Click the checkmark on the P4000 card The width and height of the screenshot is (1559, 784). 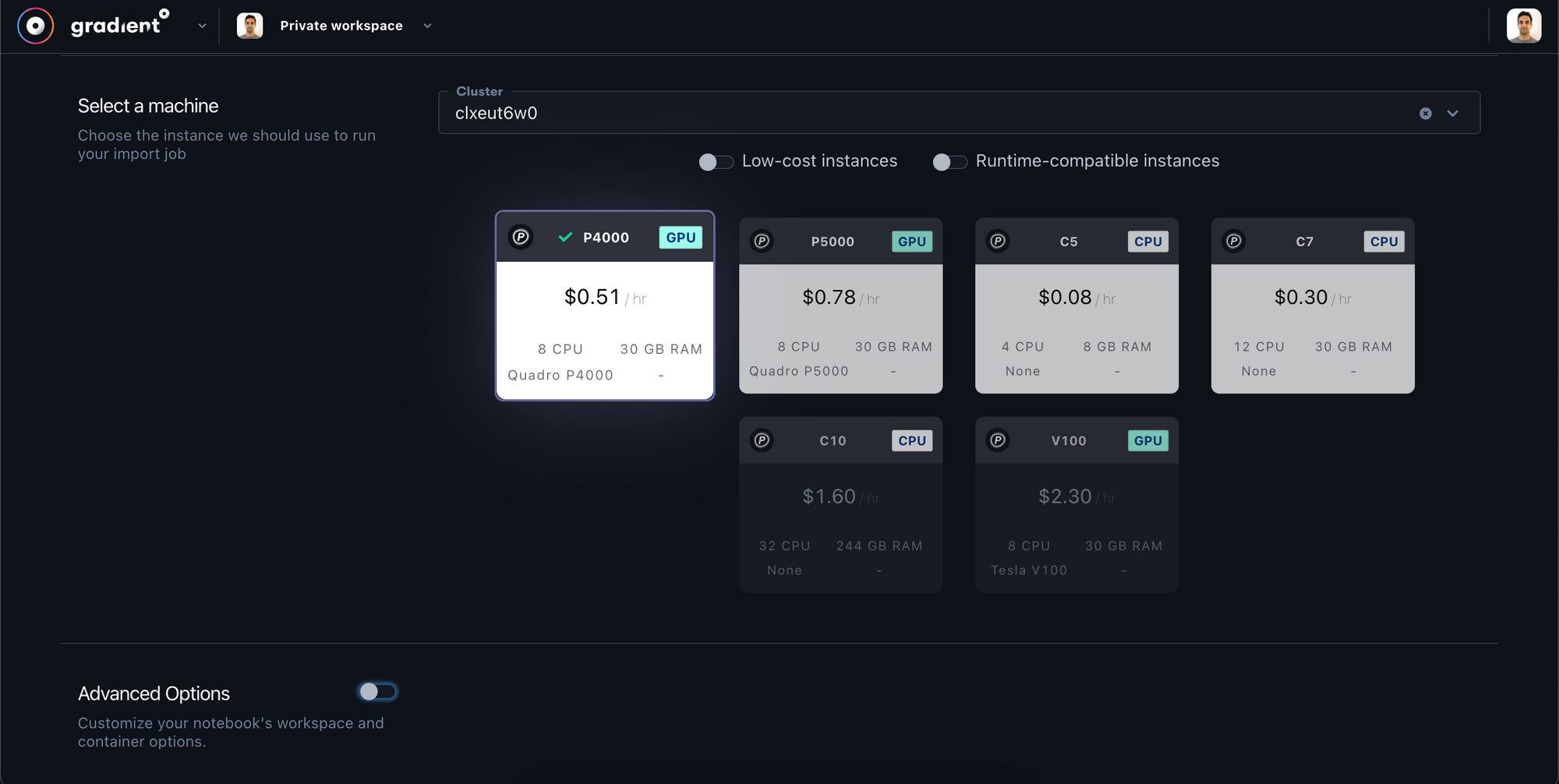(565, 237)
